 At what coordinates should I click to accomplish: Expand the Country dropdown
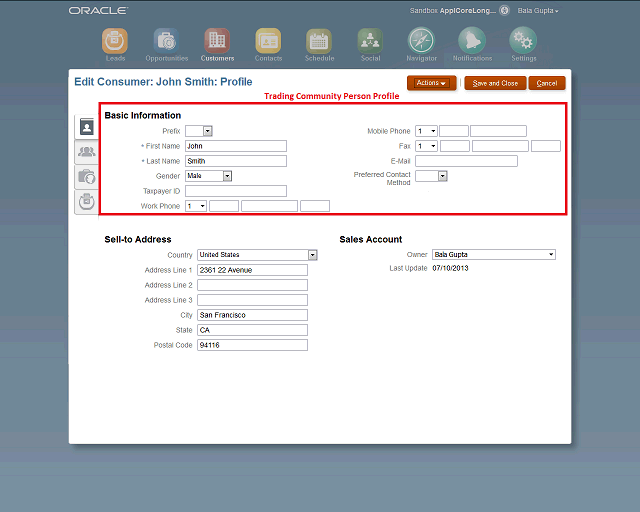click(x=313, y=255)
